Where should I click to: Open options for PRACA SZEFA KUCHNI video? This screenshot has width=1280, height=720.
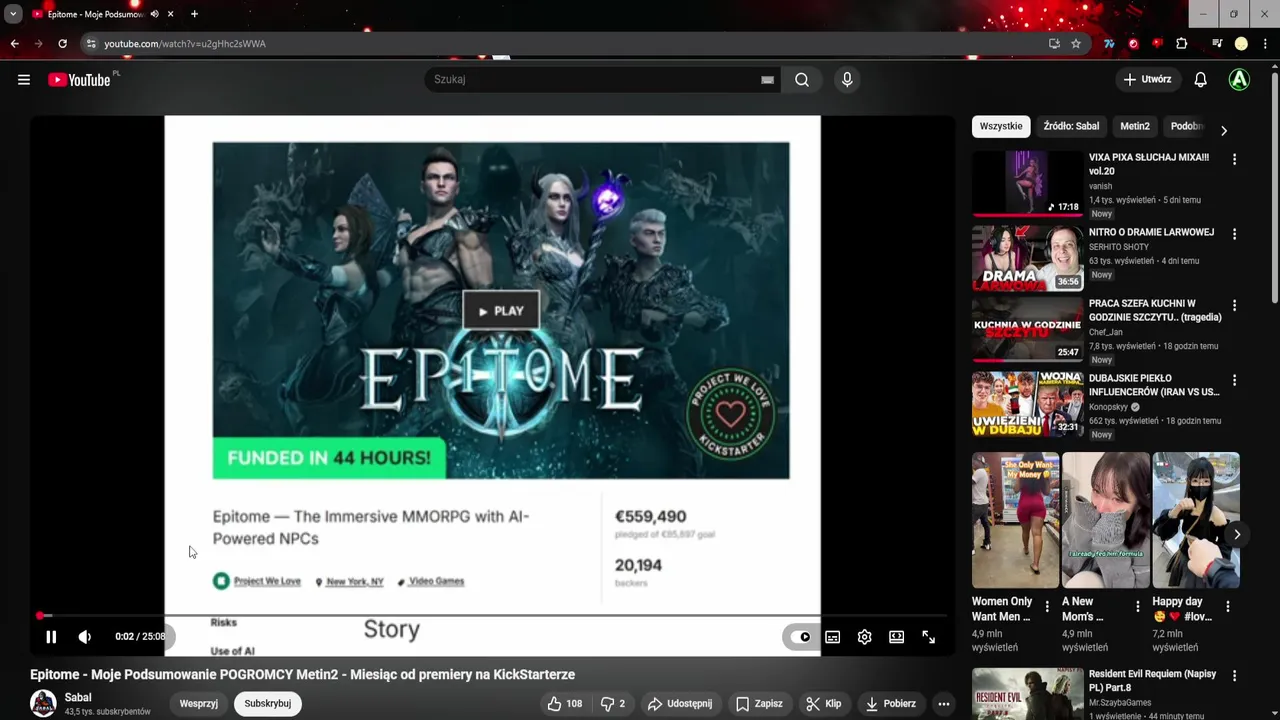pyautogui.click(x=1234, y=305)
